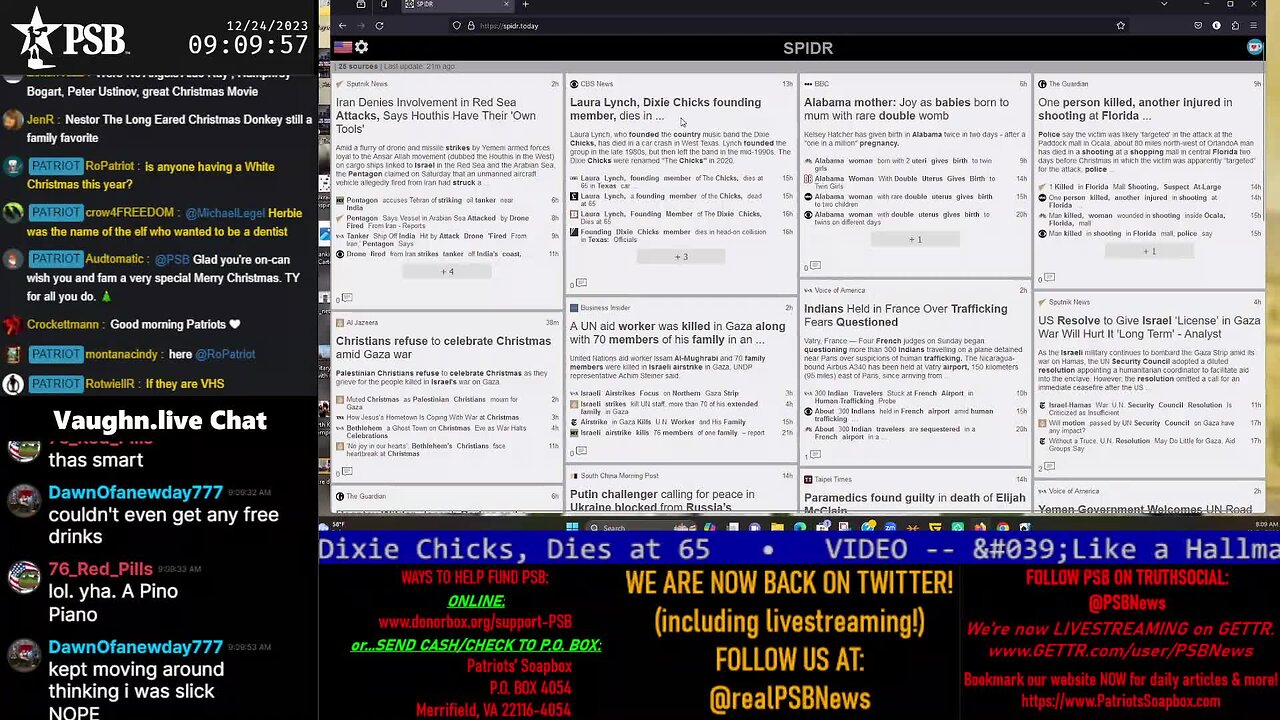Image resolution: width=1280 pixels, height=720 pixels.
Task: Click the South China Morning Post source label
Action: [619, 476]
